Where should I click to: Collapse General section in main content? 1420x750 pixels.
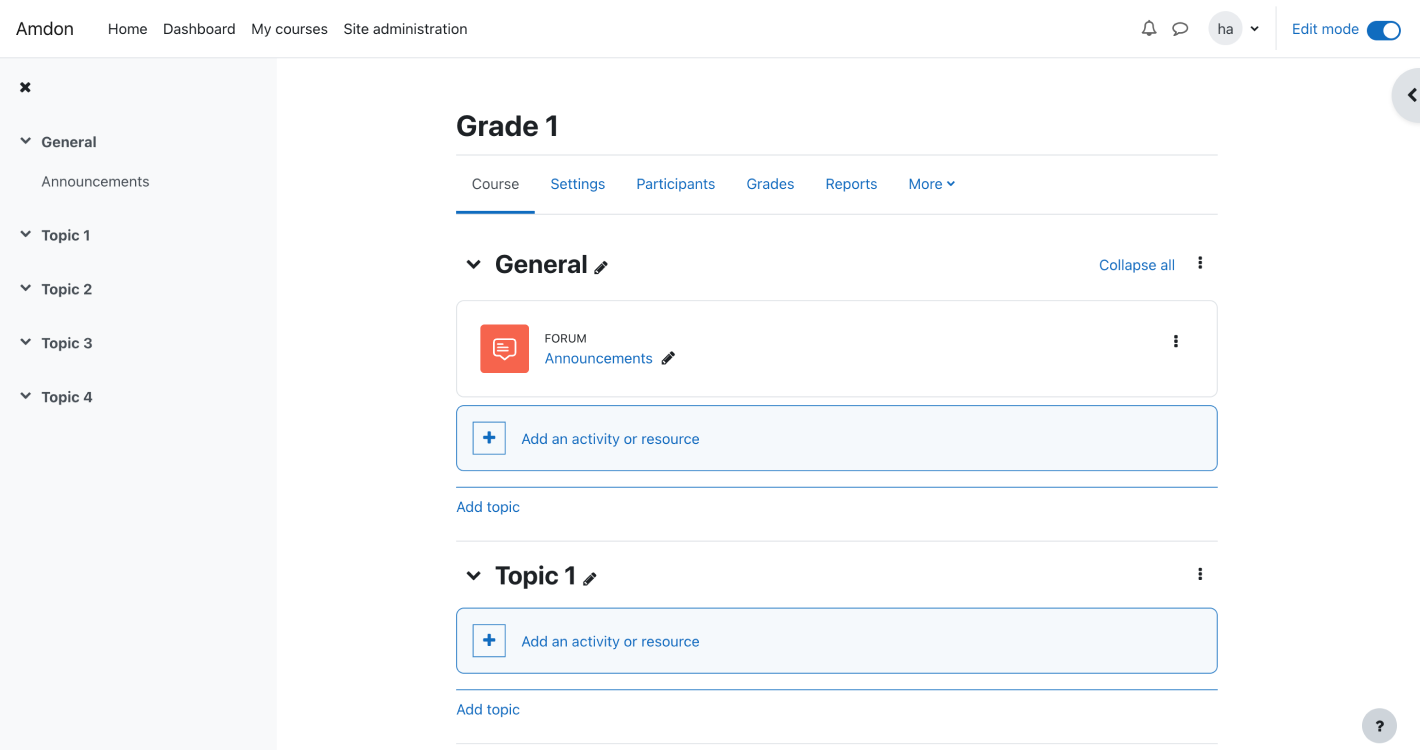473,265
